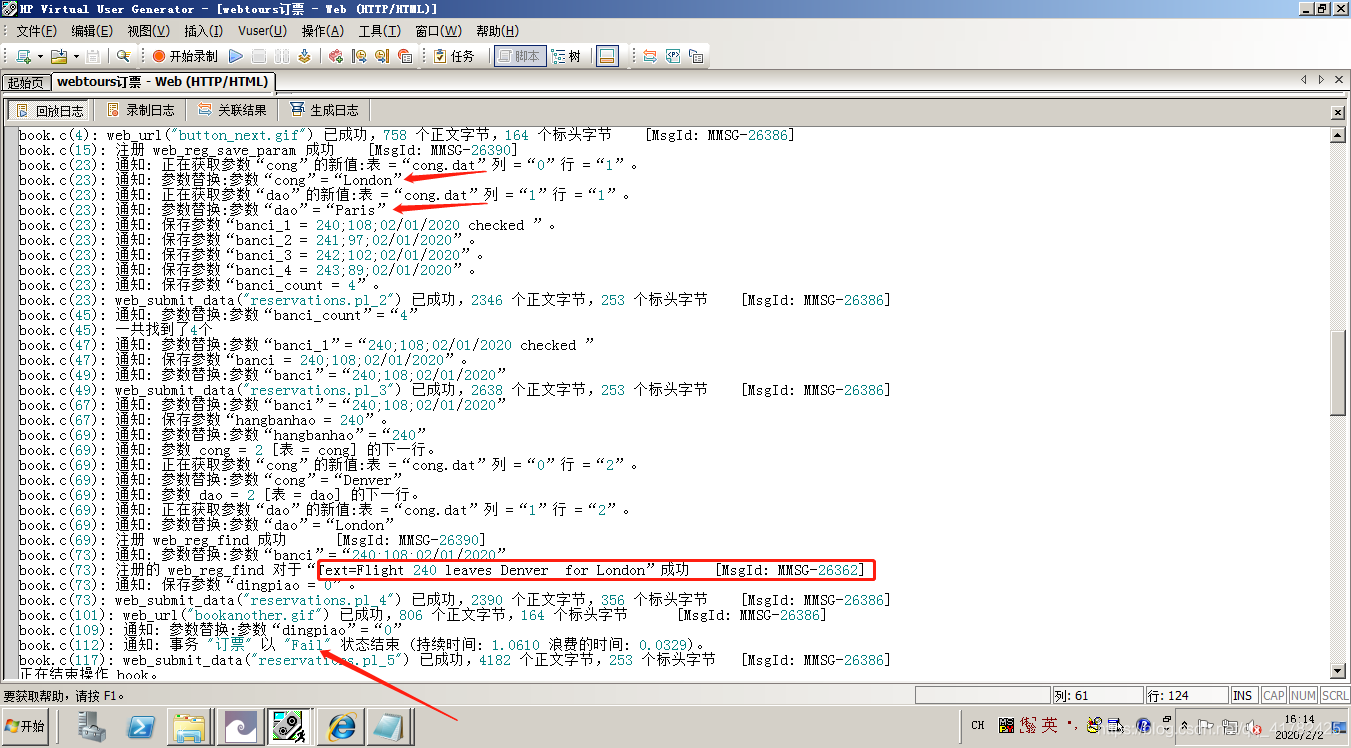Viewport: 1351px width, 748px height.
Task: Click log line with "Paris" dao parameter
Action: tap(201, 210)
